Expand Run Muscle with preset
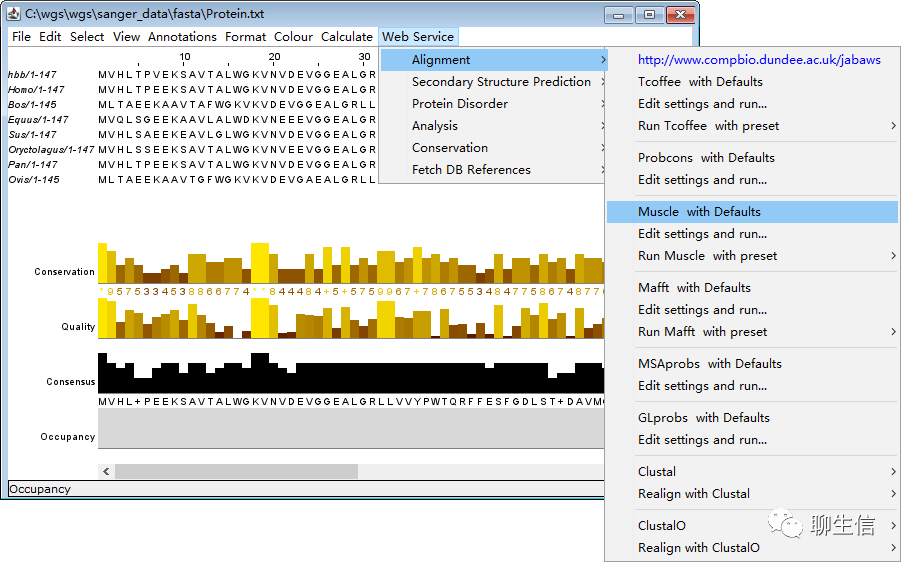Image resolution: width=905 pixels, height=565 pixels. [753, 256]
